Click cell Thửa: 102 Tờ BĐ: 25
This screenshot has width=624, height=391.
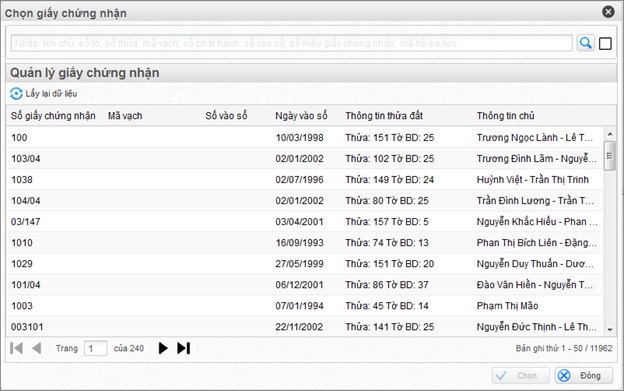(390, 159)
